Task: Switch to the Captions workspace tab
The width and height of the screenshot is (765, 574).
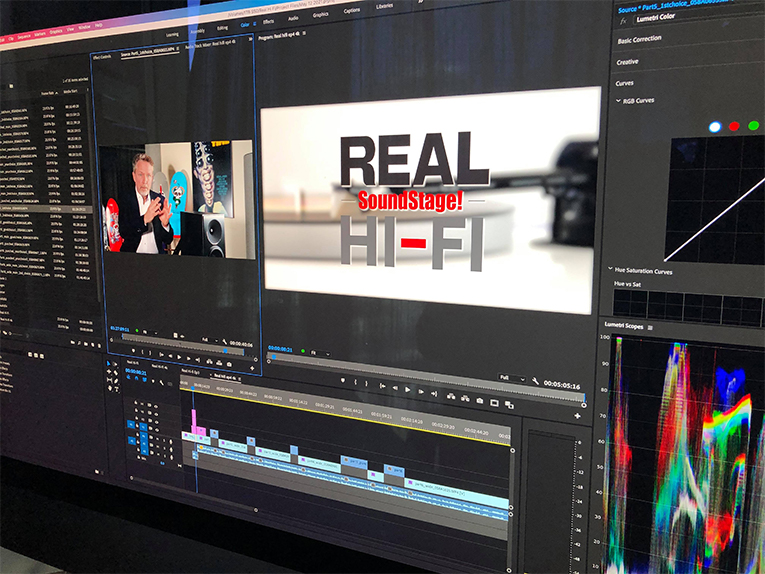Action: click(x=351, y=10)
